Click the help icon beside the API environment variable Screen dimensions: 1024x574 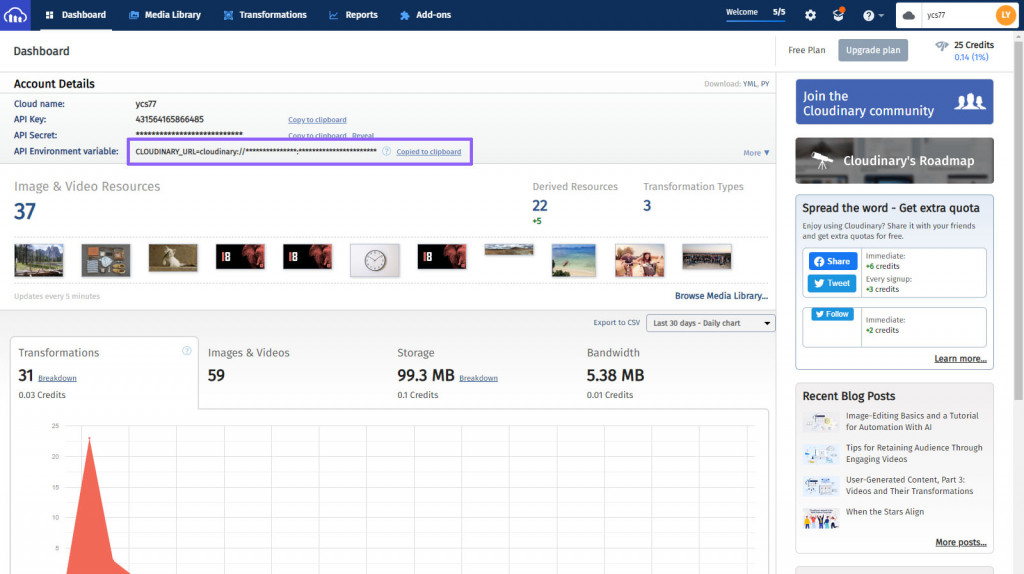(x=387, y=151)
